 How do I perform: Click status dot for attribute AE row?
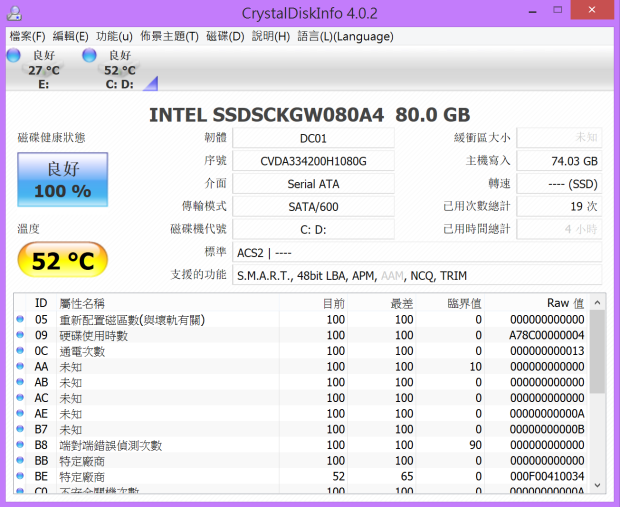pos(20,413)
